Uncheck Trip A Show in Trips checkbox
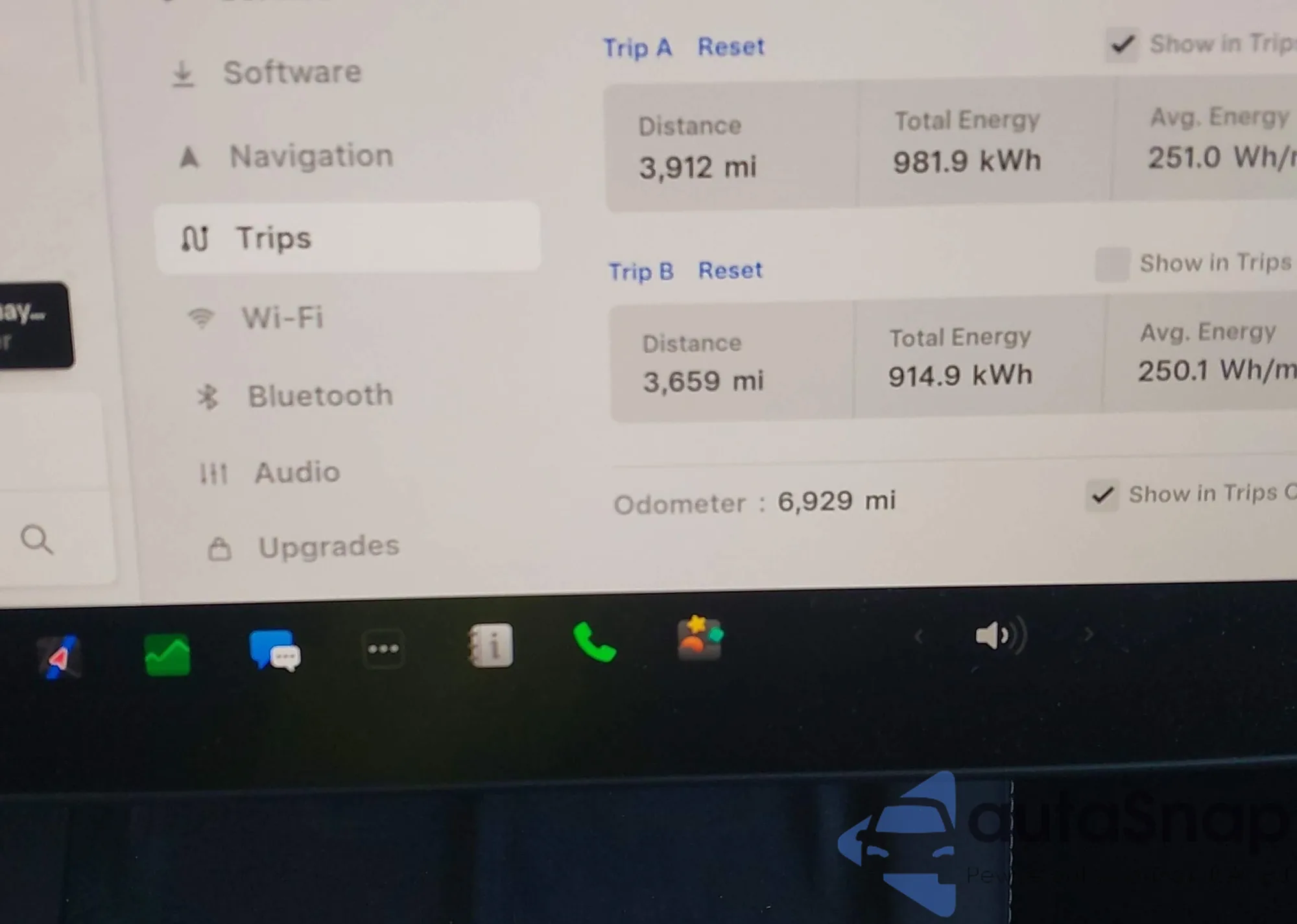Image resolution: width=1297 pixels, height=924 pixels. coord(1123,45)
